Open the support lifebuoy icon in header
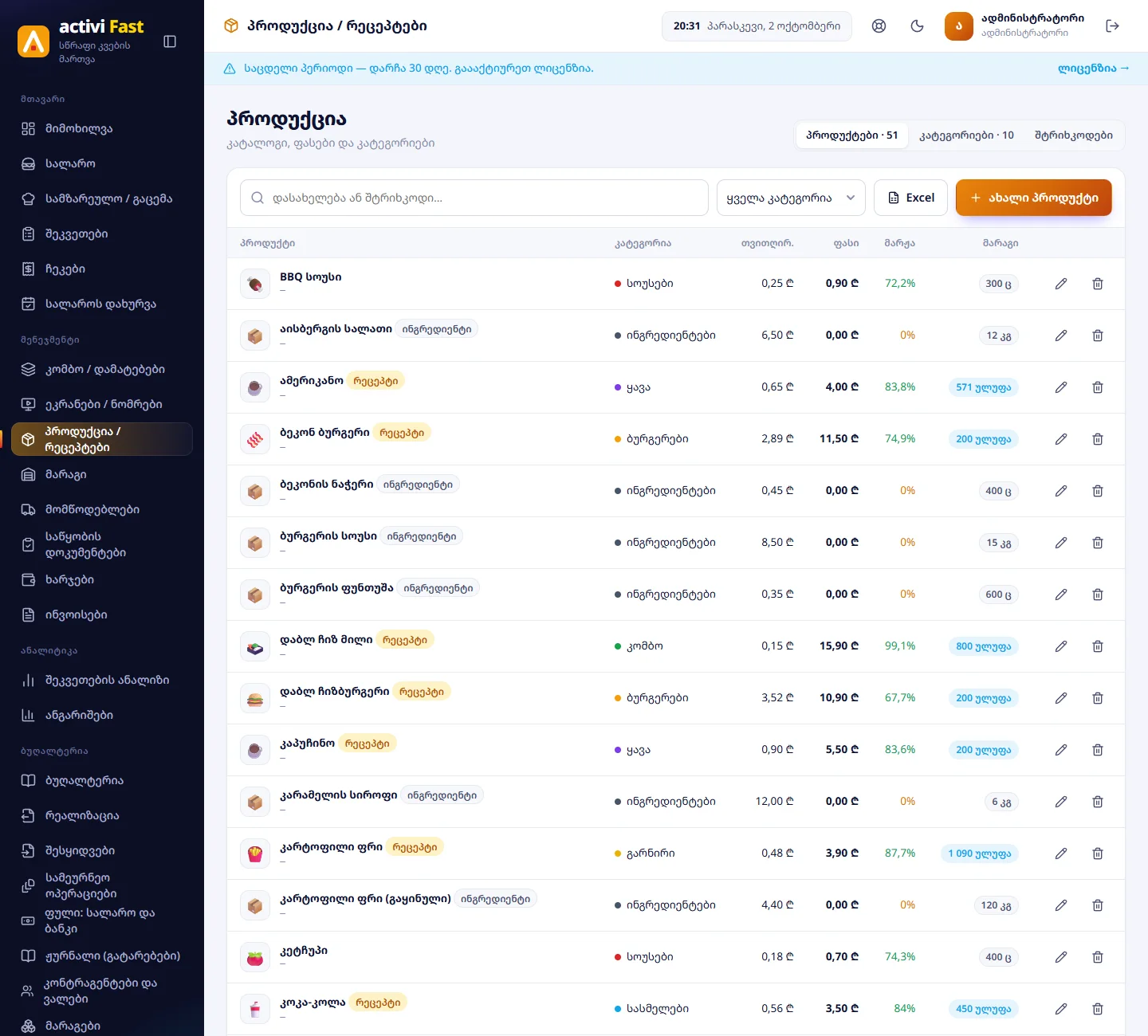The height and width of the screenshot is (1036, 1148). (x=879, y=26)
